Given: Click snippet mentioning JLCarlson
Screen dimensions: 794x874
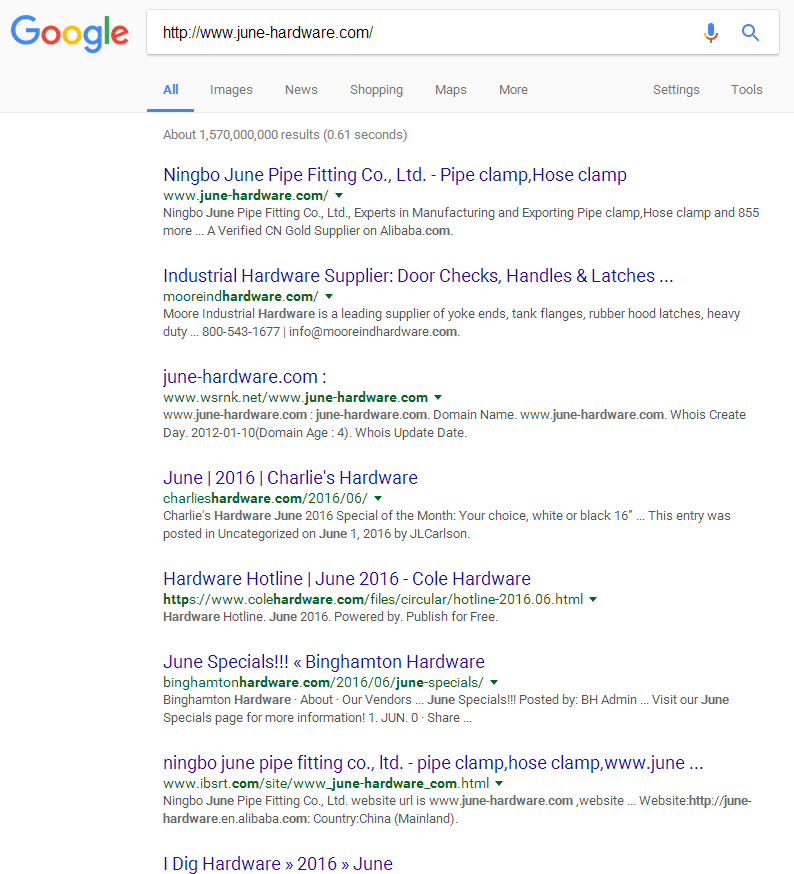Looking at the screenshot, I should tap(447, 525).
